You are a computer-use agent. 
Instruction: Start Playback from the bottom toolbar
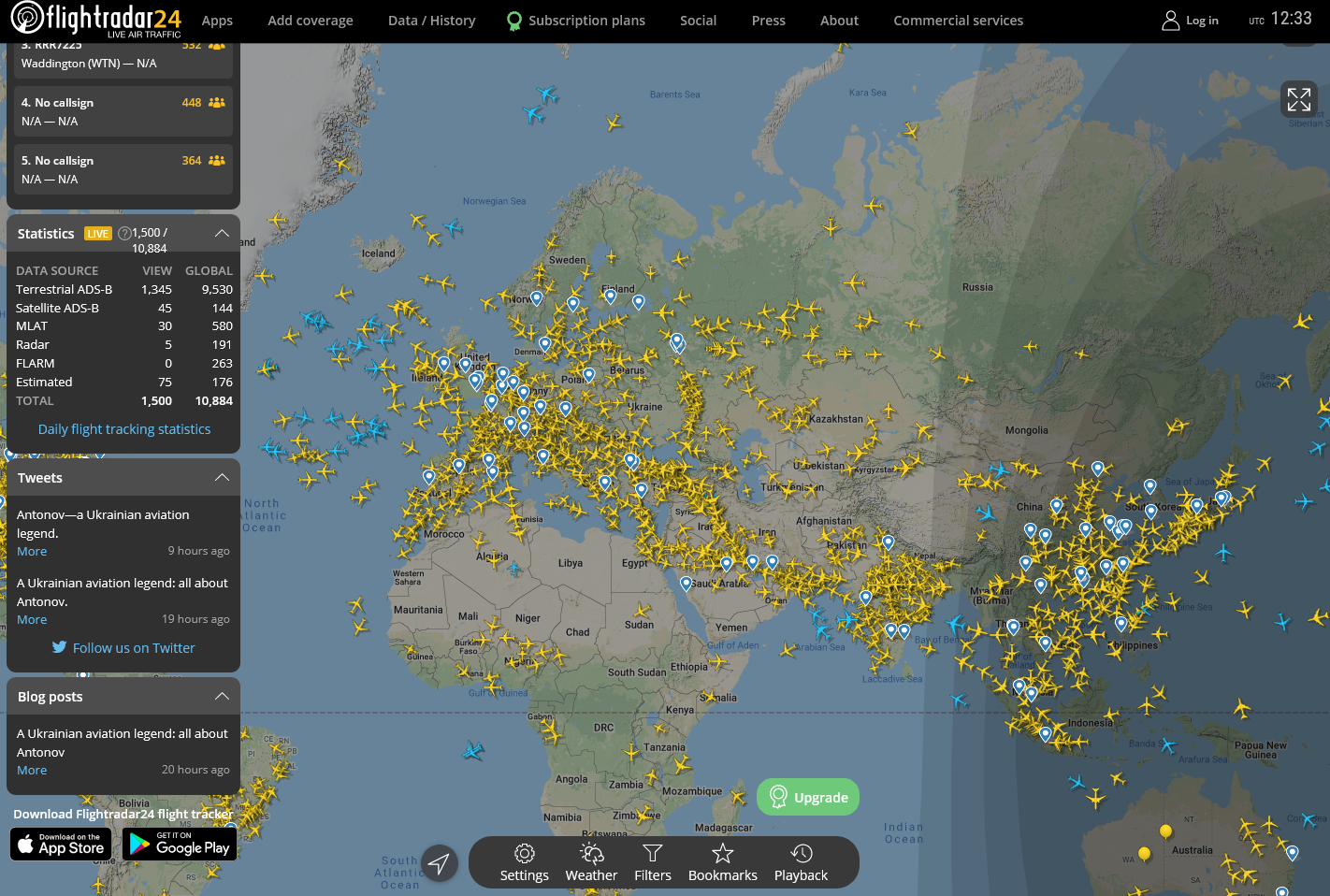801,861
